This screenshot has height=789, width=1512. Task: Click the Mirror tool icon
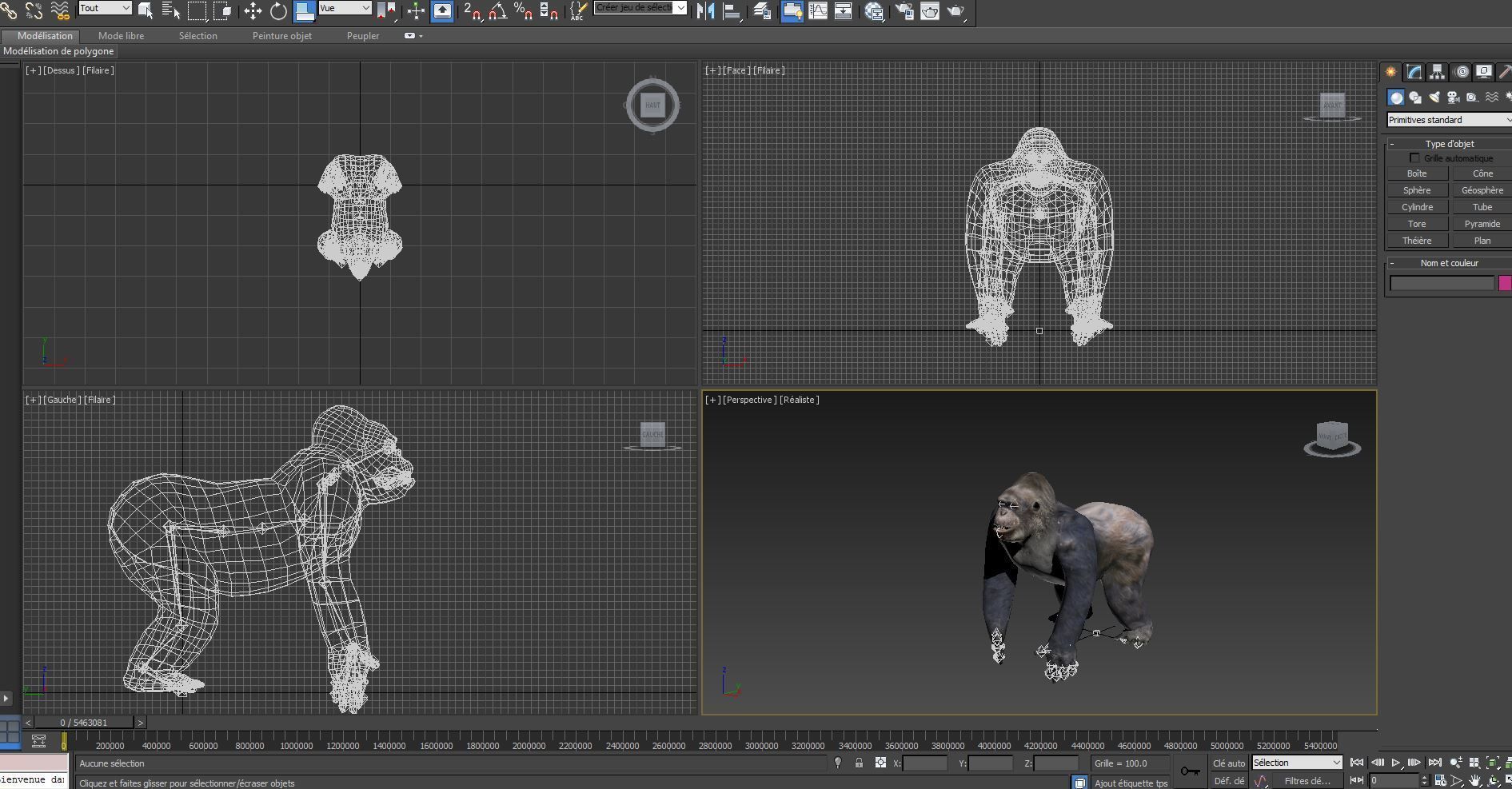click(x=705, y=10)
